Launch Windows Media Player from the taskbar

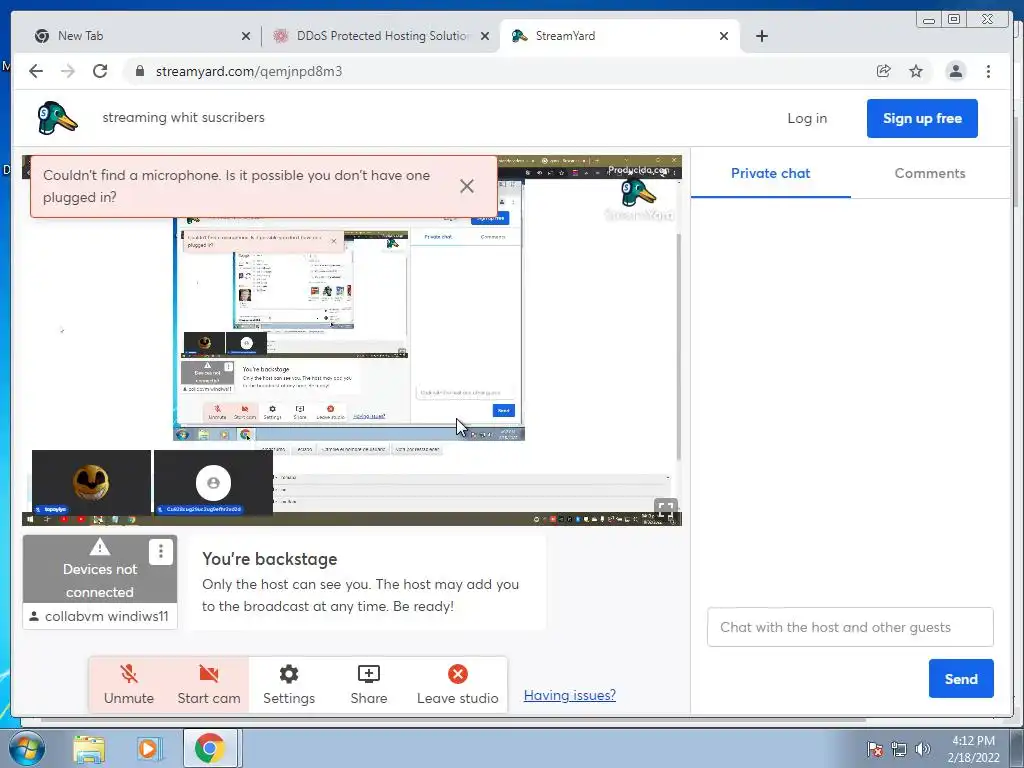click(148, 749)
